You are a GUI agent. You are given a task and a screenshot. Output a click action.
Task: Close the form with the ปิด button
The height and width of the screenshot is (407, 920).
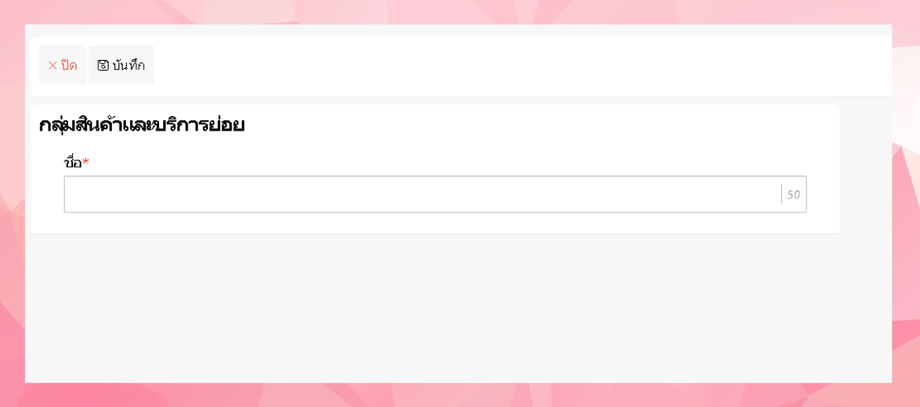tap(62, 65)
